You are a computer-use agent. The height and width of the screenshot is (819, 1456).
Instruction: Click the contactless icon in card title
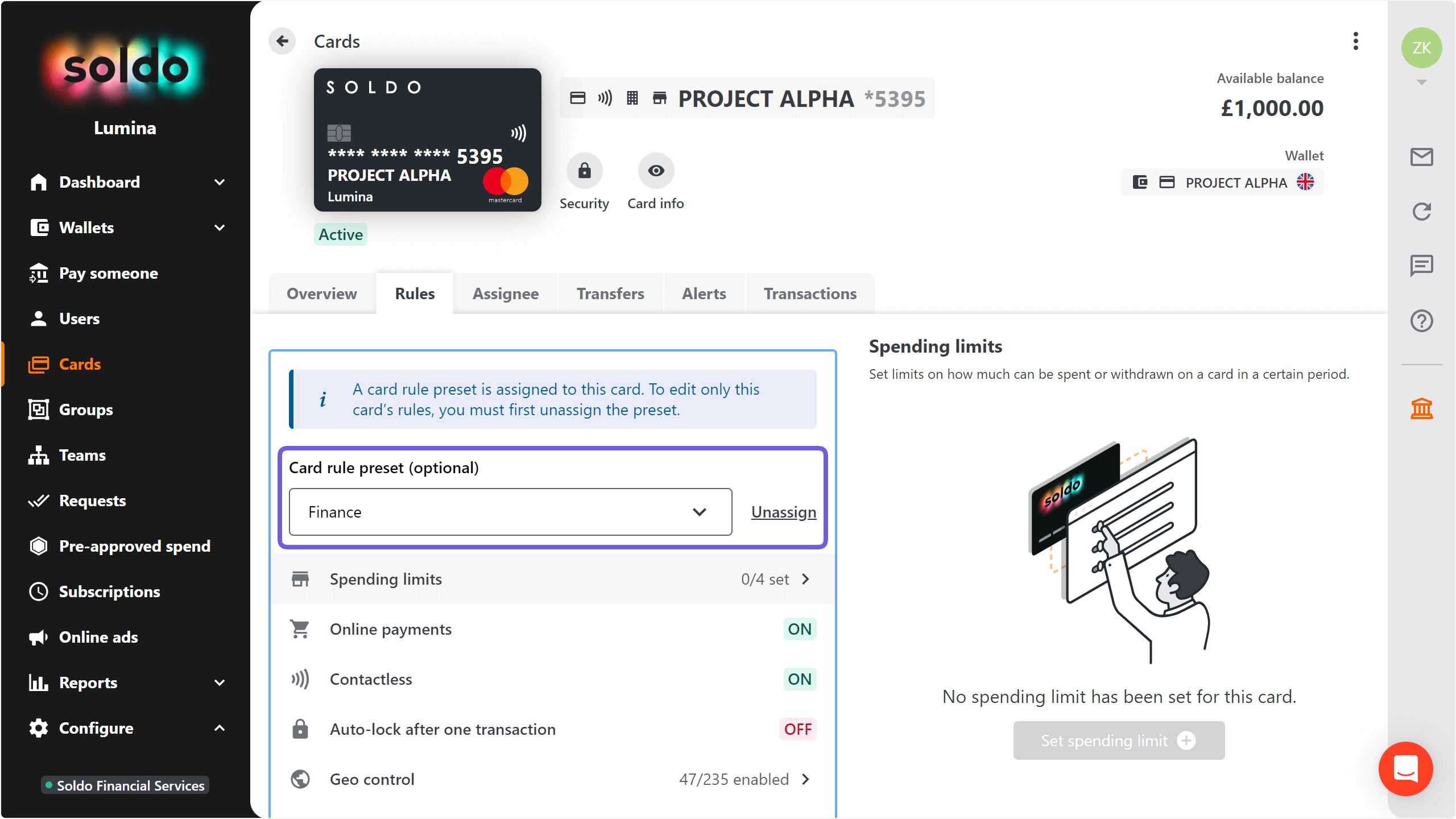[x=605, y=98]
